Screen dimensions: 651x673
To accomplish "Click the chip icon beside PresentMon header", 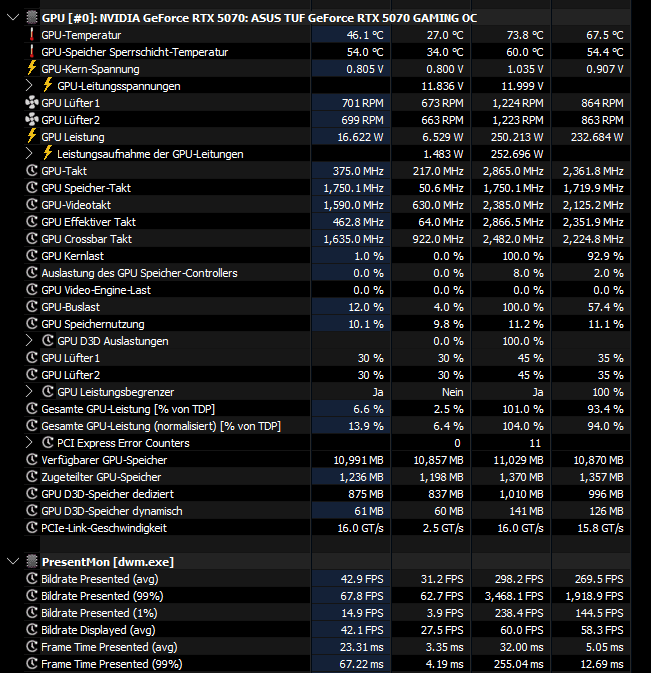I will click(32, 561).
